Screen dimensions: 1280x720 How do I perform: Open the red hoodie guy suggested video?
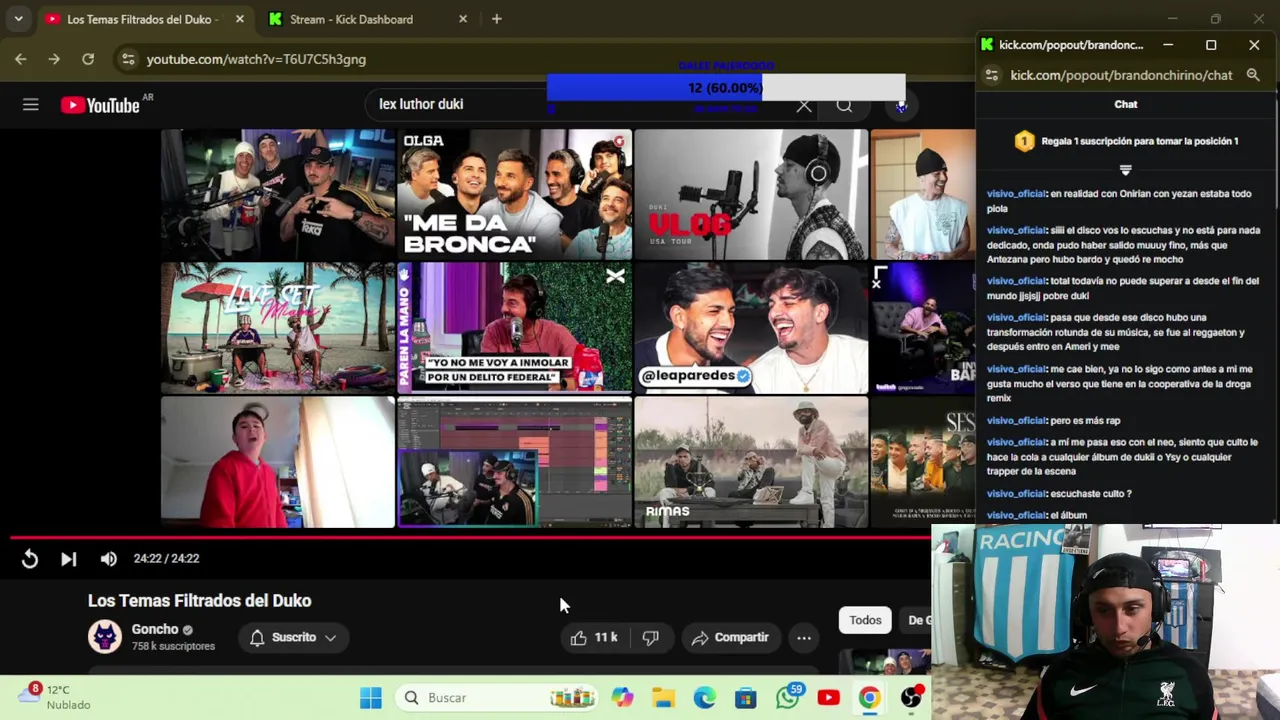pyautogui.click(x=278, y=462)
